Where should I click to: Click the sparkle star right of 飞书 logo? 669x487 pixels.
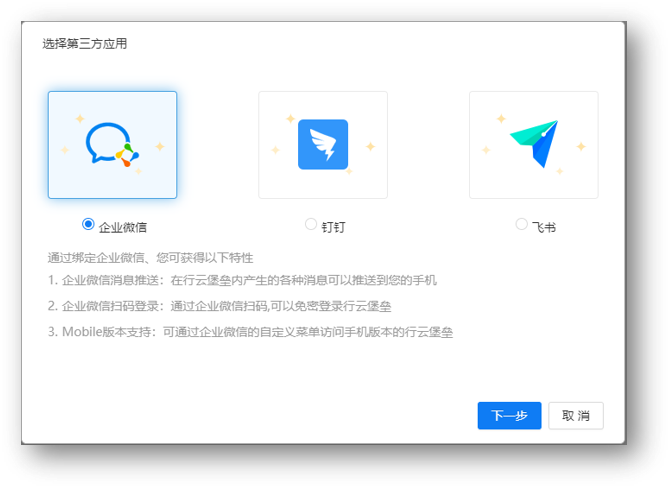[581, 146]
